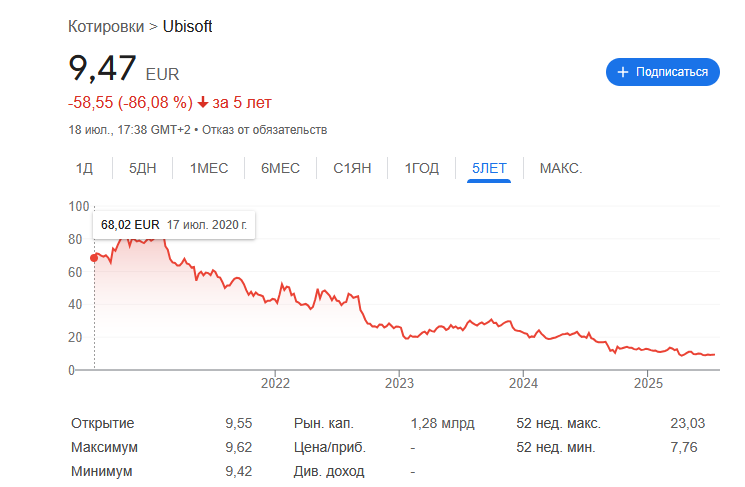Click the 2024 label on chart axis

(523, 383)
